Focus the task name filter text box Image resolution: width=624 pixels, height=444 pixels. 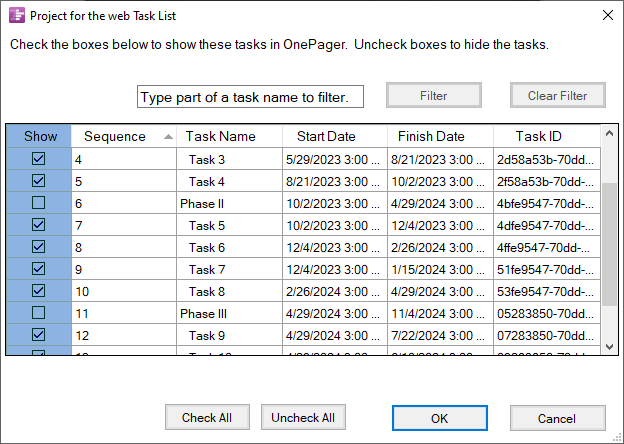point(250,97)
